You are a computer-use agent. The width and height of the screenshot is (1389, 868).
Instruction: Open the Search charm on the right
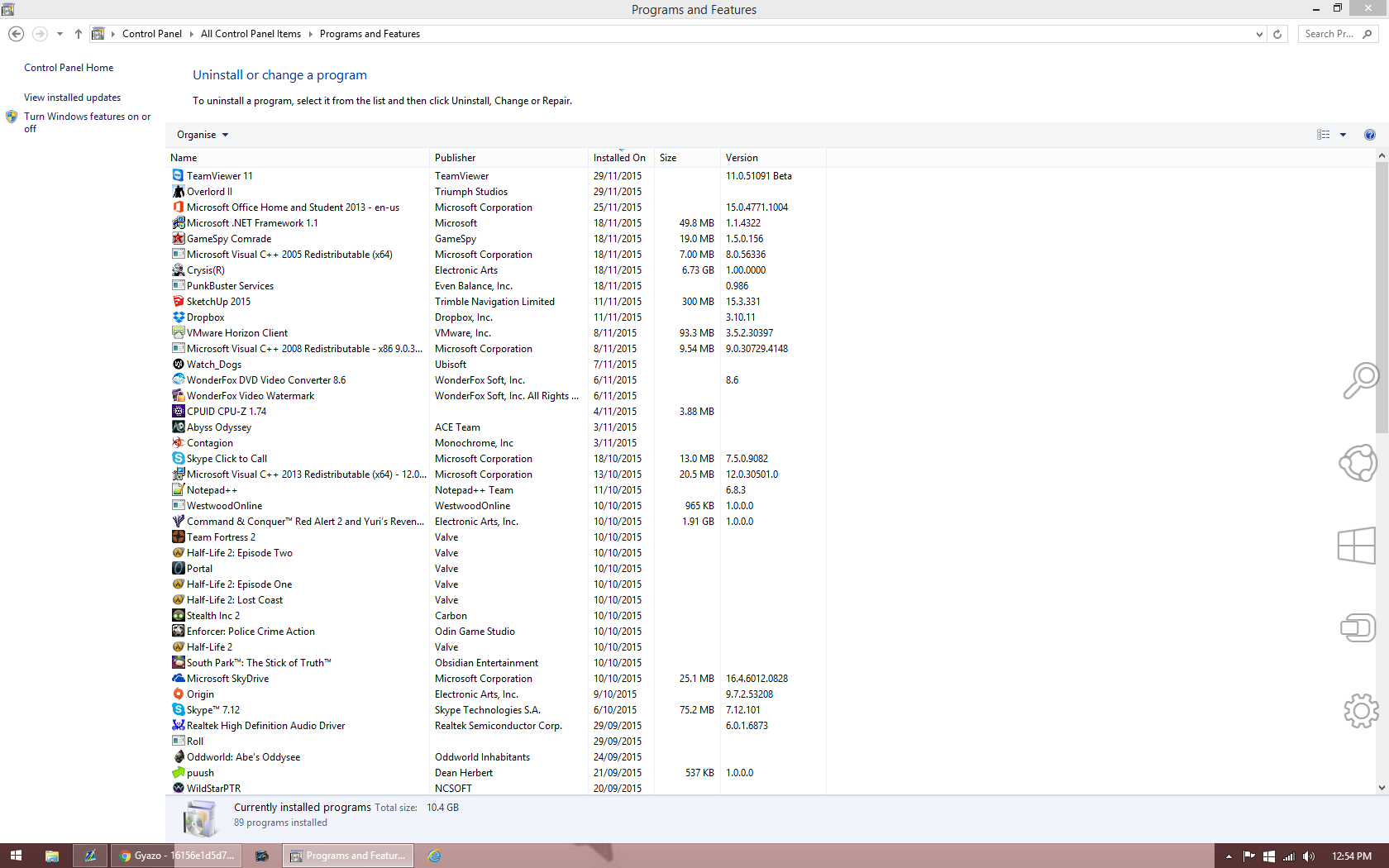(1359, 381)
